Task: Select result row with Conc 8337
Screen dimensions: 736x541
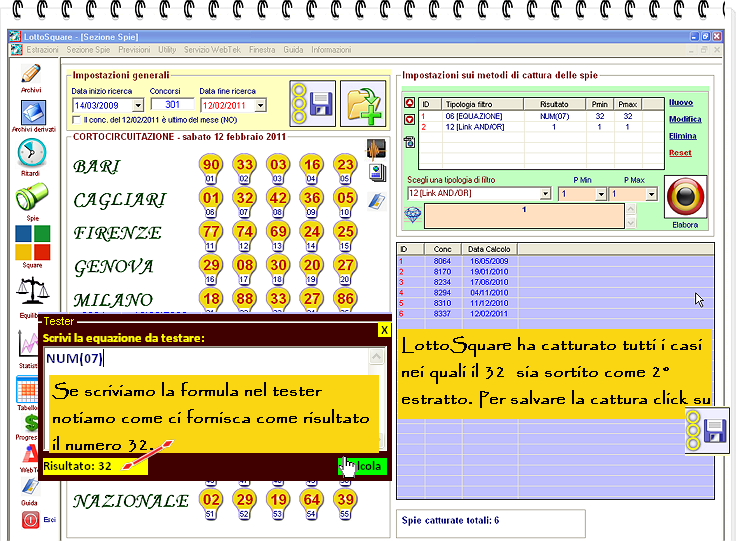Action: pos(556,313)
